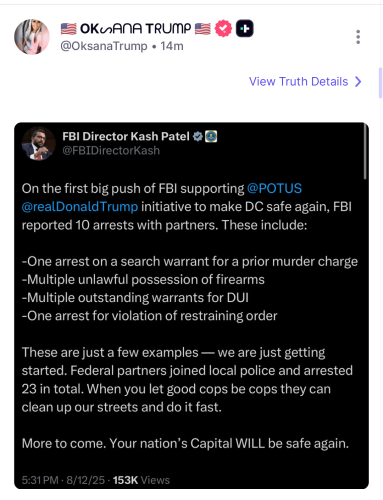
Task: Open the @POTUS mention link
Action: coord(274,188)
